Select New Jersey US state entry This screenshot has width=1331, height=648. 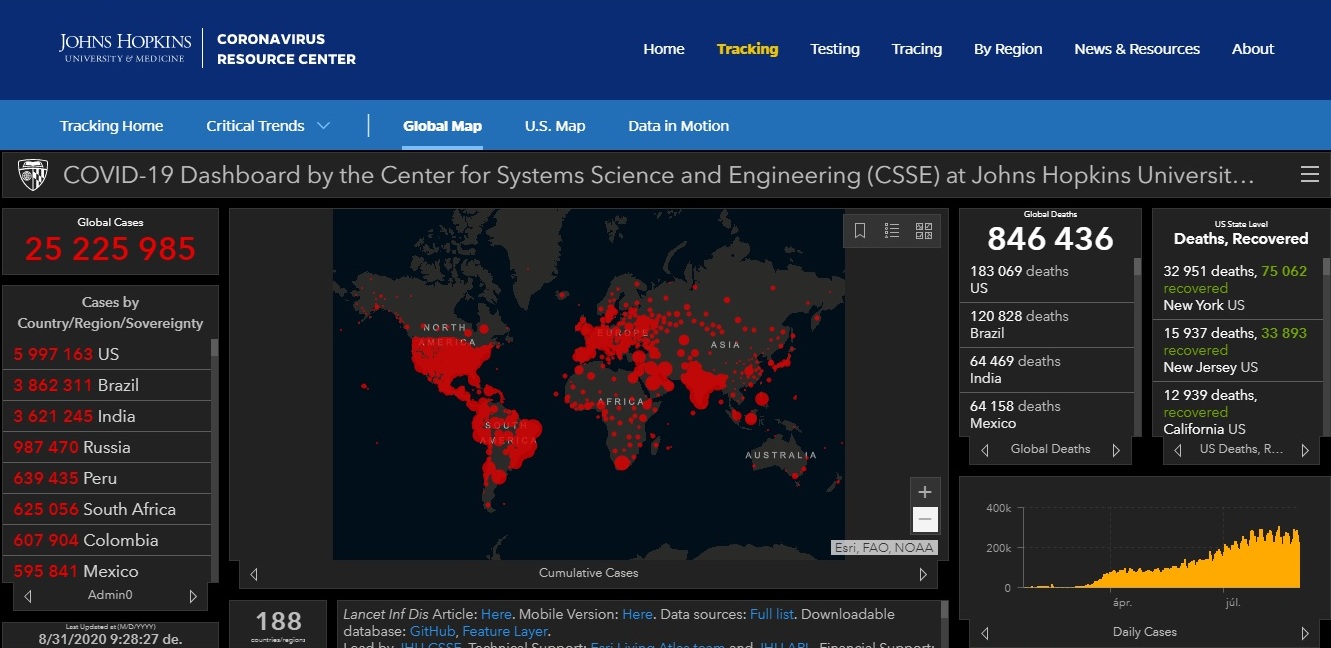coord(1238,350)
